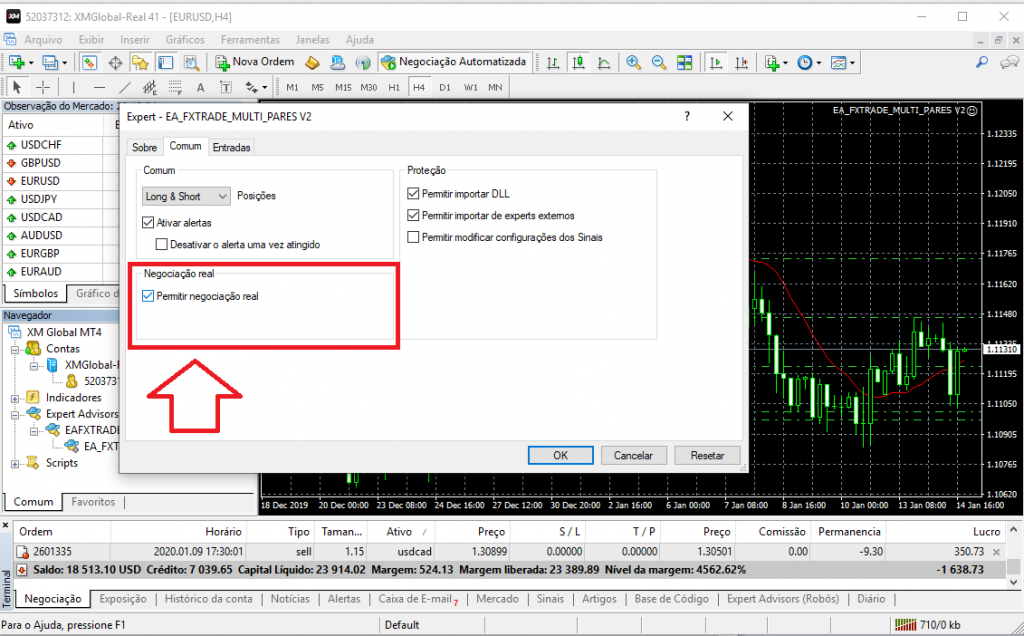This screenshot has height=636, width=1024.
Task: Toggle Permitir negociação real checkbox
Action: click(148, 296)
